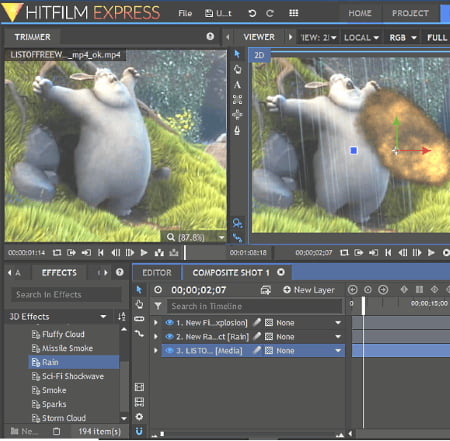Open Trimmer panel help icon
The height and width of the screenshot is (441, 450).
(210, 36)
